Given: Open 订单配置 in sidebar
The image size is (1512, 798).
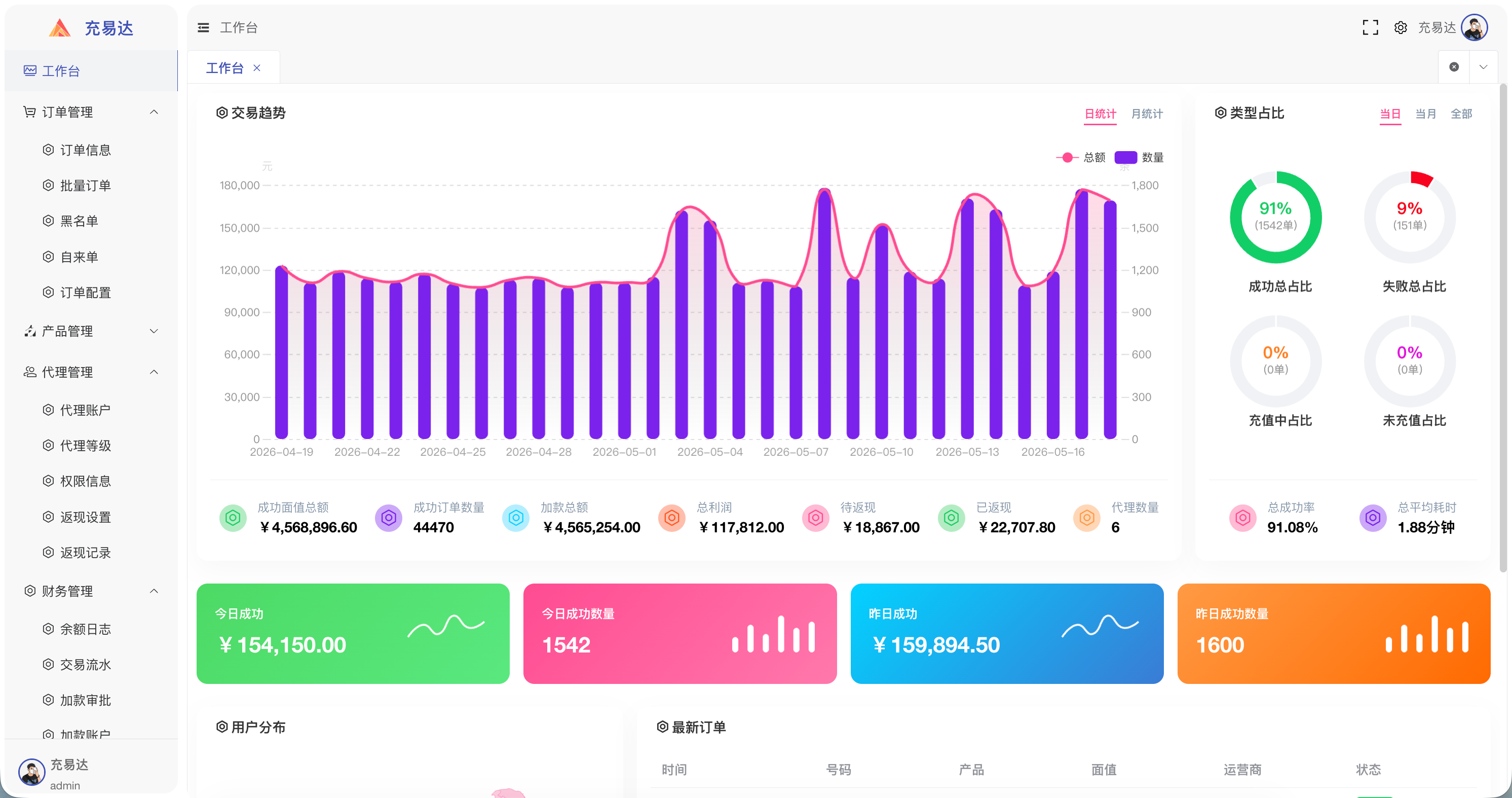Looking at the screenshot, I should tap(86, 293).
